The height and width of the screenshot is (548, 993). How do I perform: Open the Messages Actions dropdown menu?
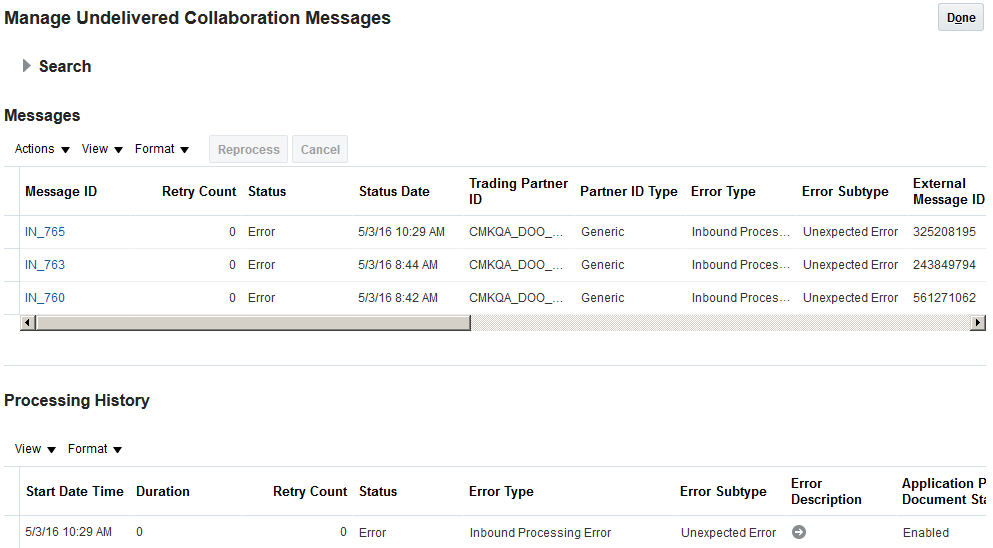(42, 149)
